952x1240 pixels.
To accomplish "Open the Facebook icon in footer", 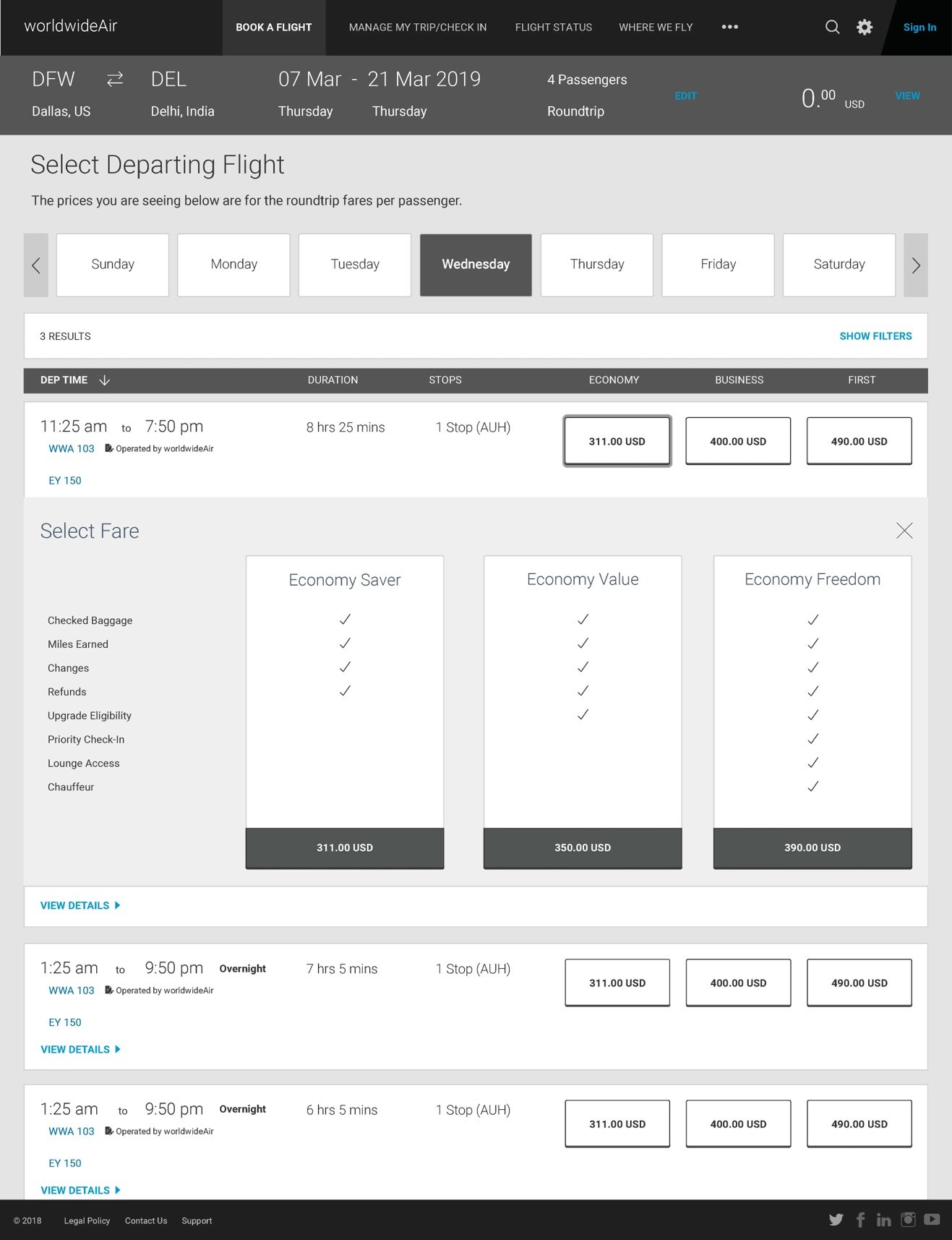I will 860,1220.
